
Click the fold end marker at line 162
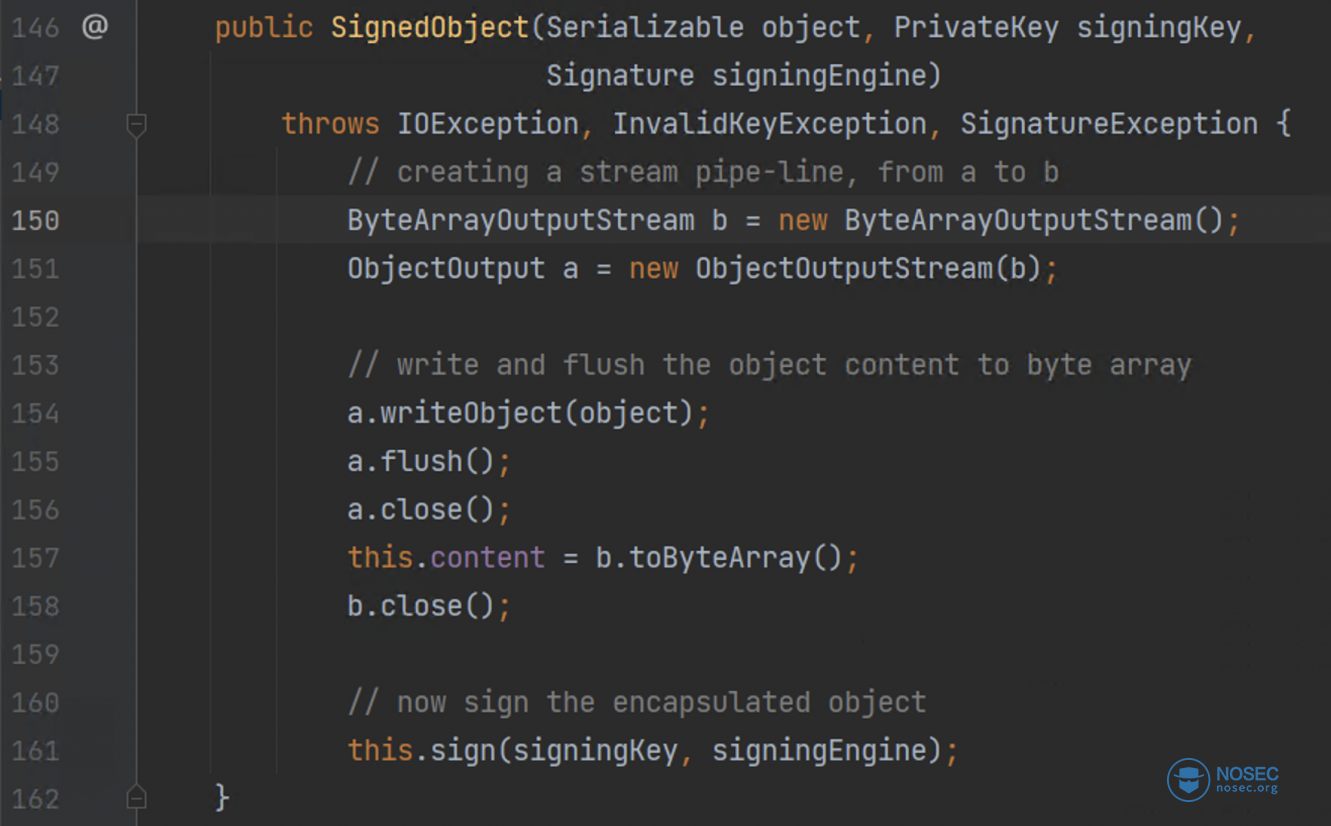[x=136, y=797]
